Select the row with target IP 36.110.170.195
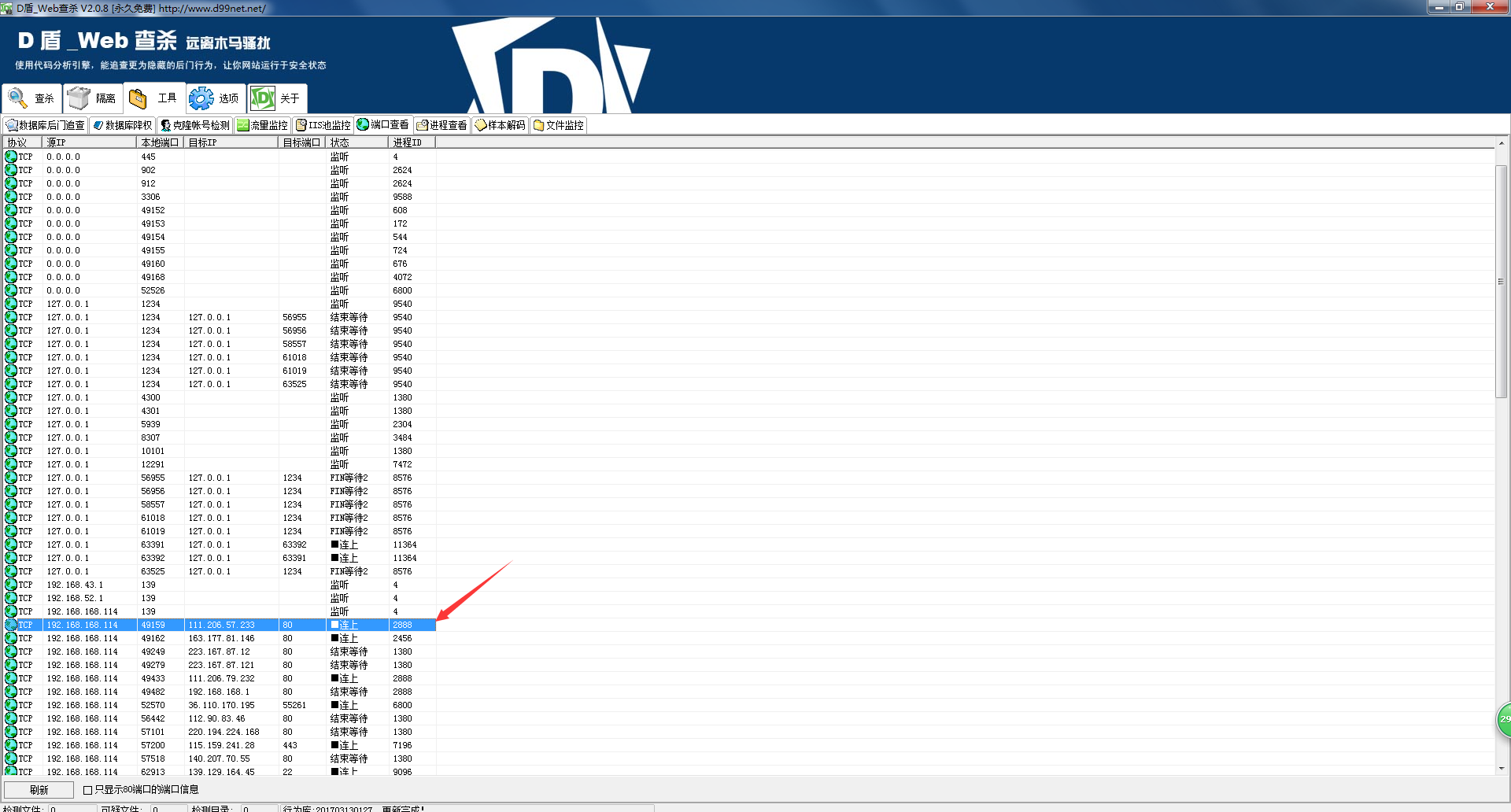 pyautogui.click(x=220, y=705)
